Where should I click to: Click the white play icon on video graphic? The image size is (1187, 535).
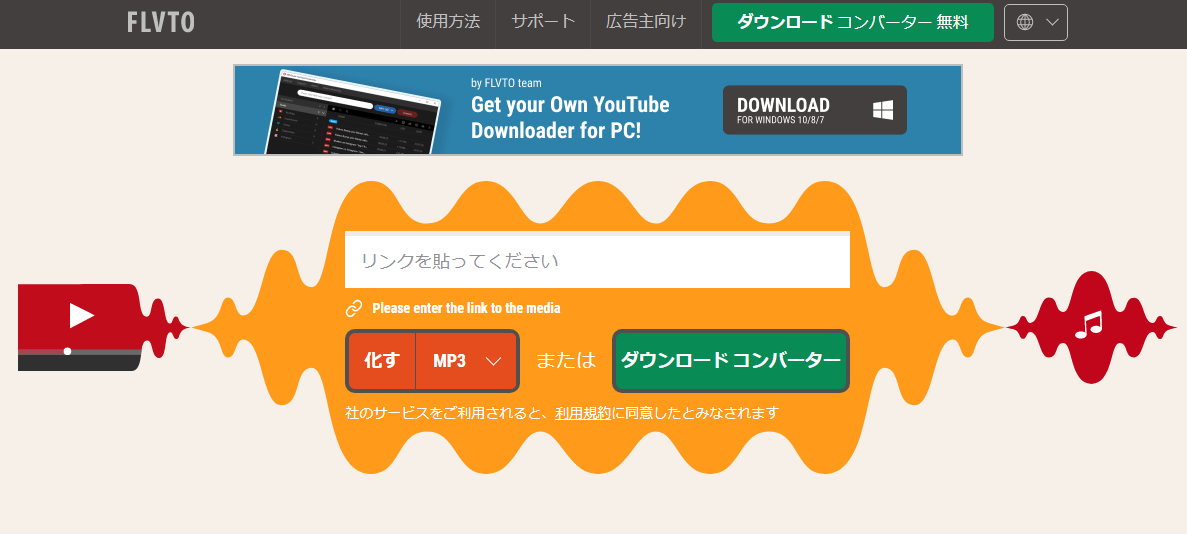click(82, 315)
